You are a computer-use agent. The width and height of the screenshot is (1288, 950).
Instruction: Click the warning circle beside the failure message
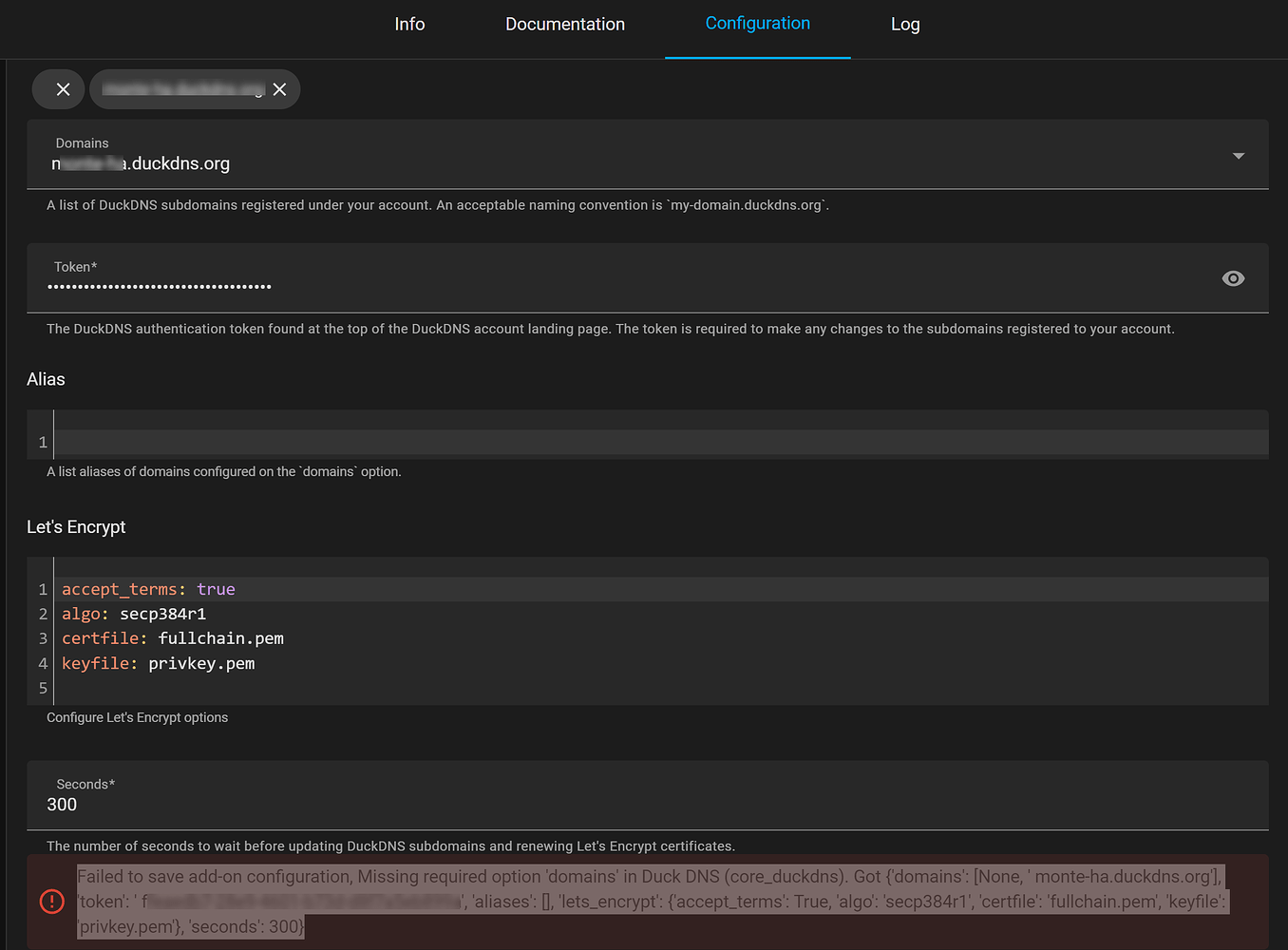click(52, 901)
